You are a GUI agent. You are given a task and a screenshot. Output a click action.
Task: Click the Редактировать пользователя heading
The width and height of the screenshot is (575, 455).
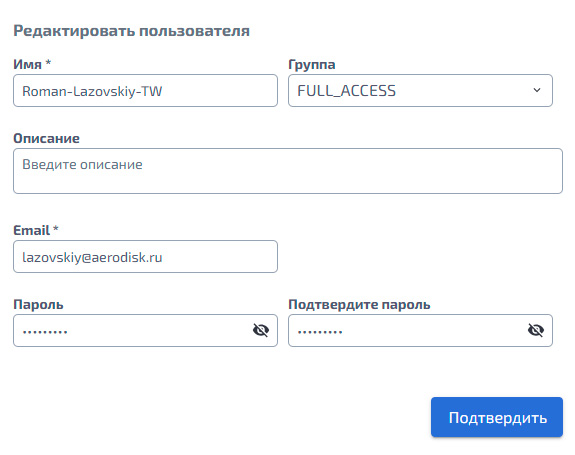point(131,31)
